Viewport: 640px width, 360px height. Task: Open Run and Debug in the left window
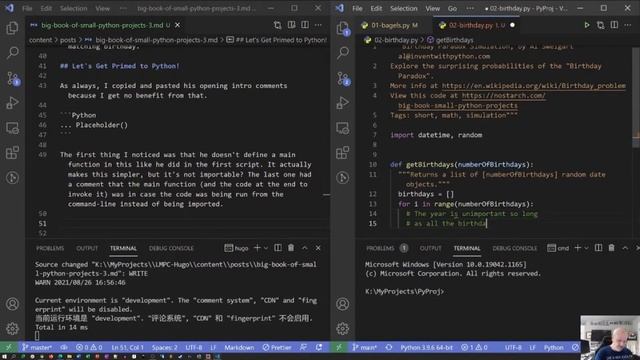[x=12, y=102]
